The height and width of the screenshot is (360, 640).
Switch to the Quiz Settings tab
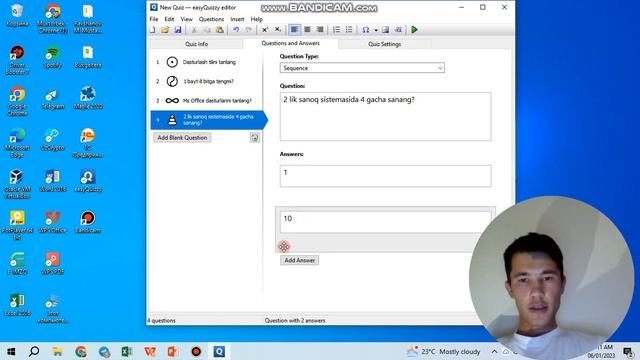[x=384, y=44]
